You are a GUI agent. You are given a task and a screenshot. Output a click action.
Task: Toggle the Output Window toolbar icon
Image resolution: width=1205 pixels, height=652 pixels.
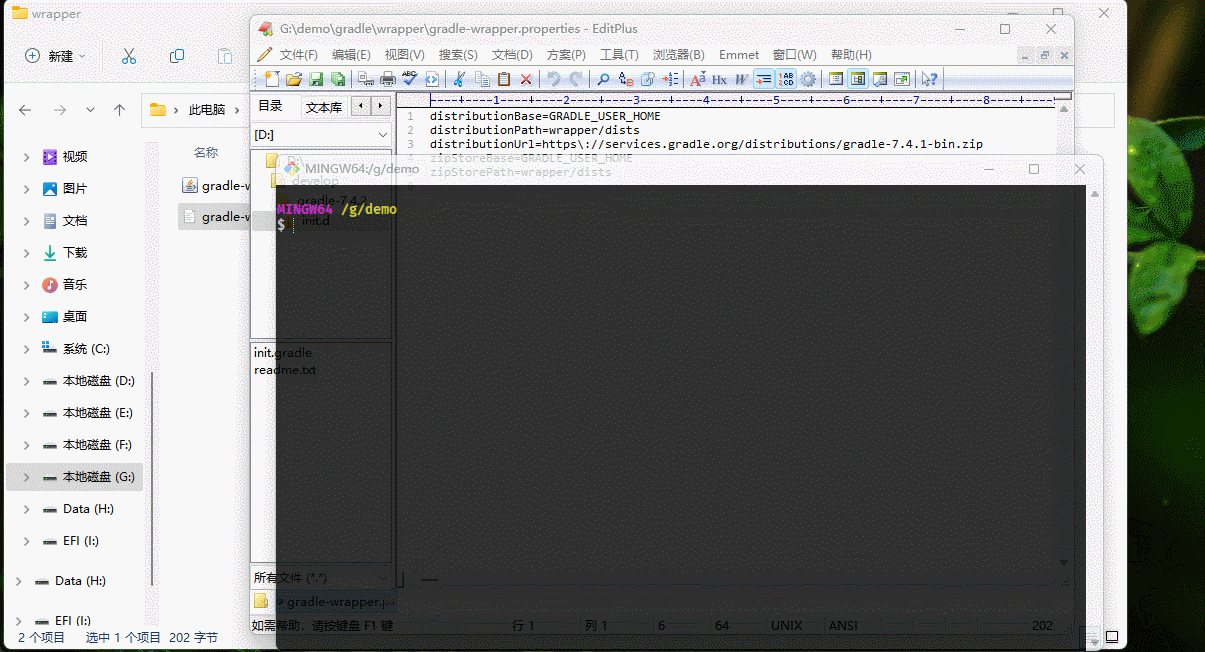[x=879, y=79]
